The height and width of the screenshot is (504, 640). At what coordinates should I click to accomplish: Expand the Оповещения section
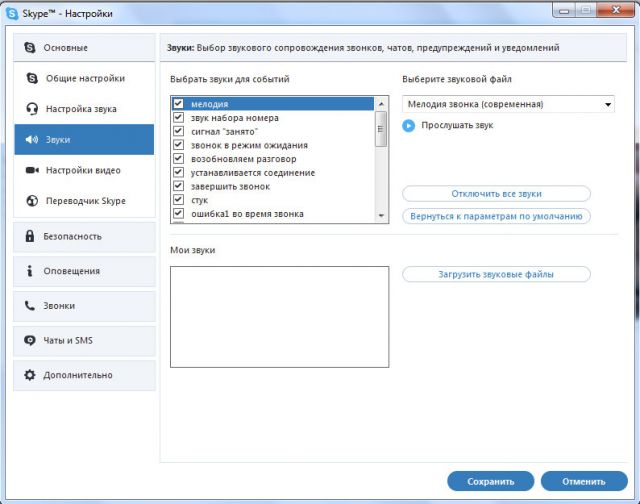pos(84,271)
